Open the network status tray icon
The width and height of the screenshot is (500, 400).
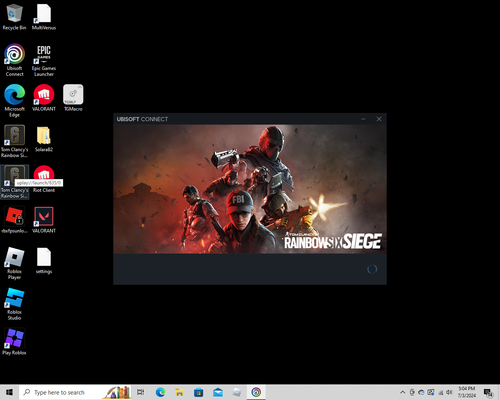pyautogui.click(x=440, y=392)
